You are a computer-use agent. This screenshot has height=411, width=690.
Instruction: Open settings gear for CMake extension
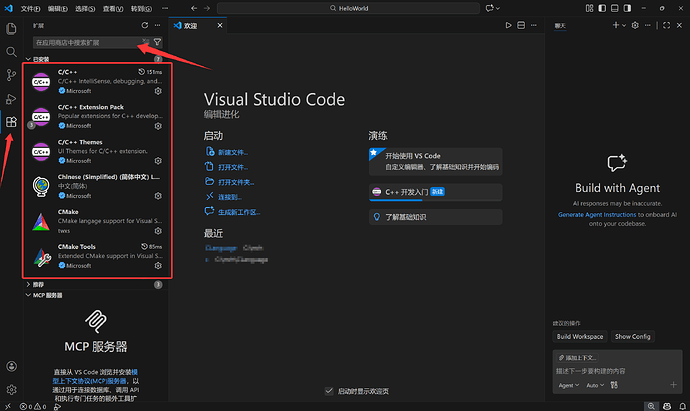point(158,231)
